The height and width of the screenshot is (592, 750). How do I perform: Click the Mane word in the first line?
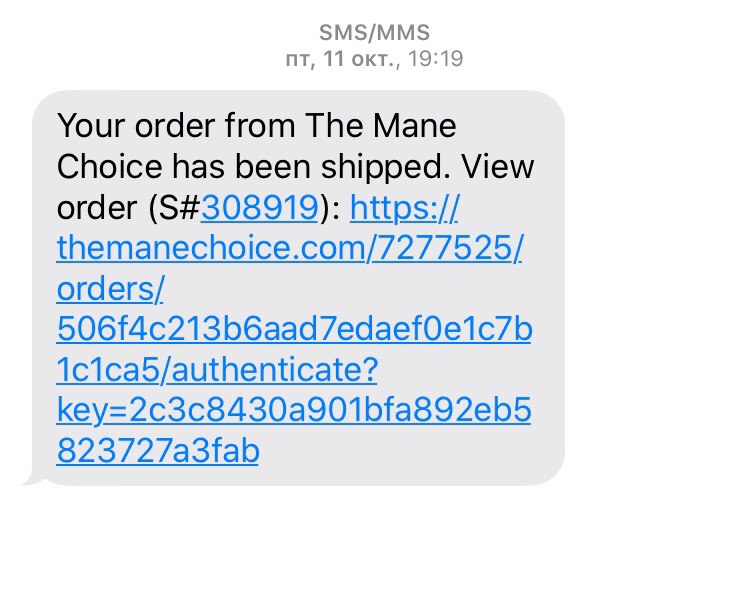[x=415, y=126]
